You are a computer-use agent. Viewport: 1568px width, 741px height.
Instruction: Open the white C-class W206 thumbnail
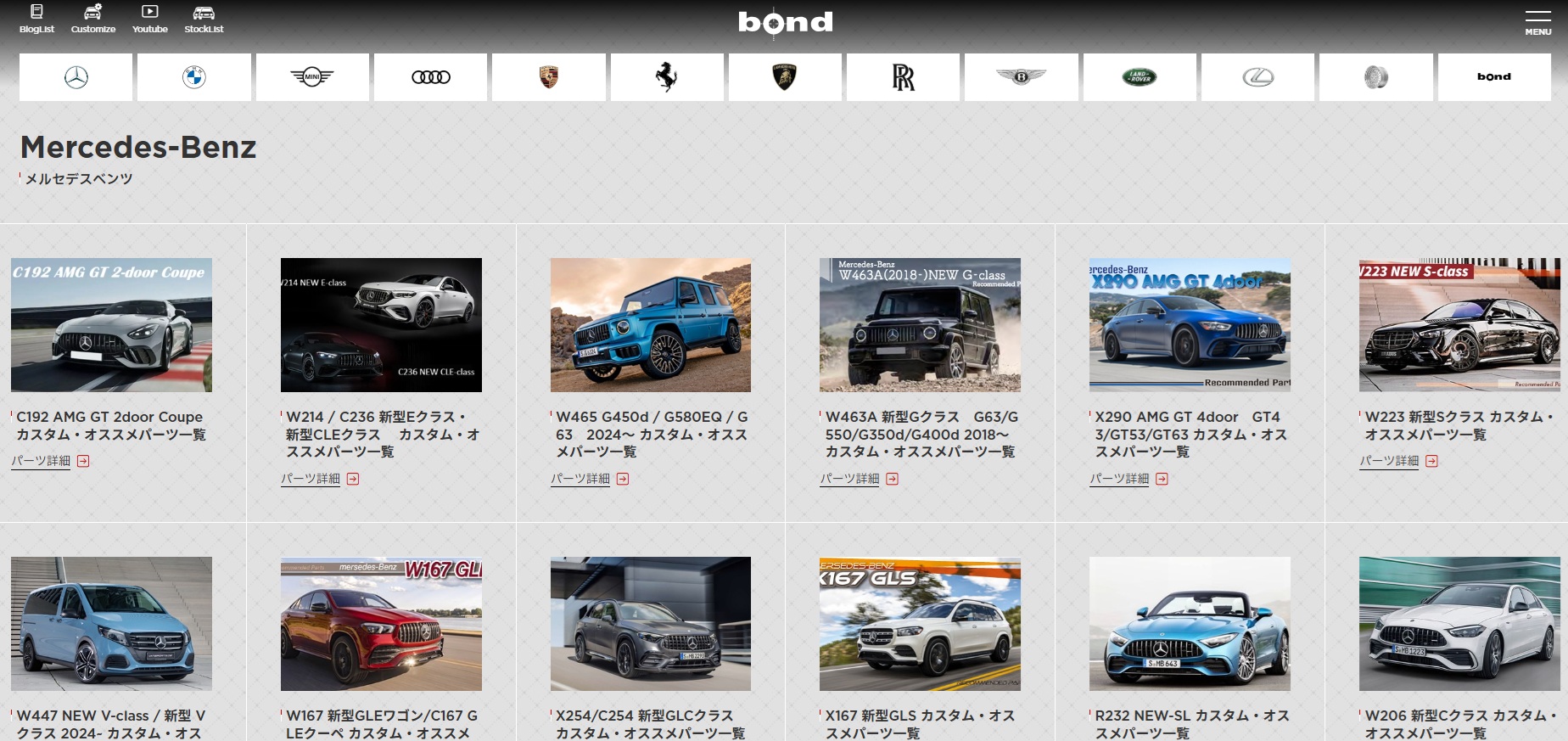pos(1459,624)
